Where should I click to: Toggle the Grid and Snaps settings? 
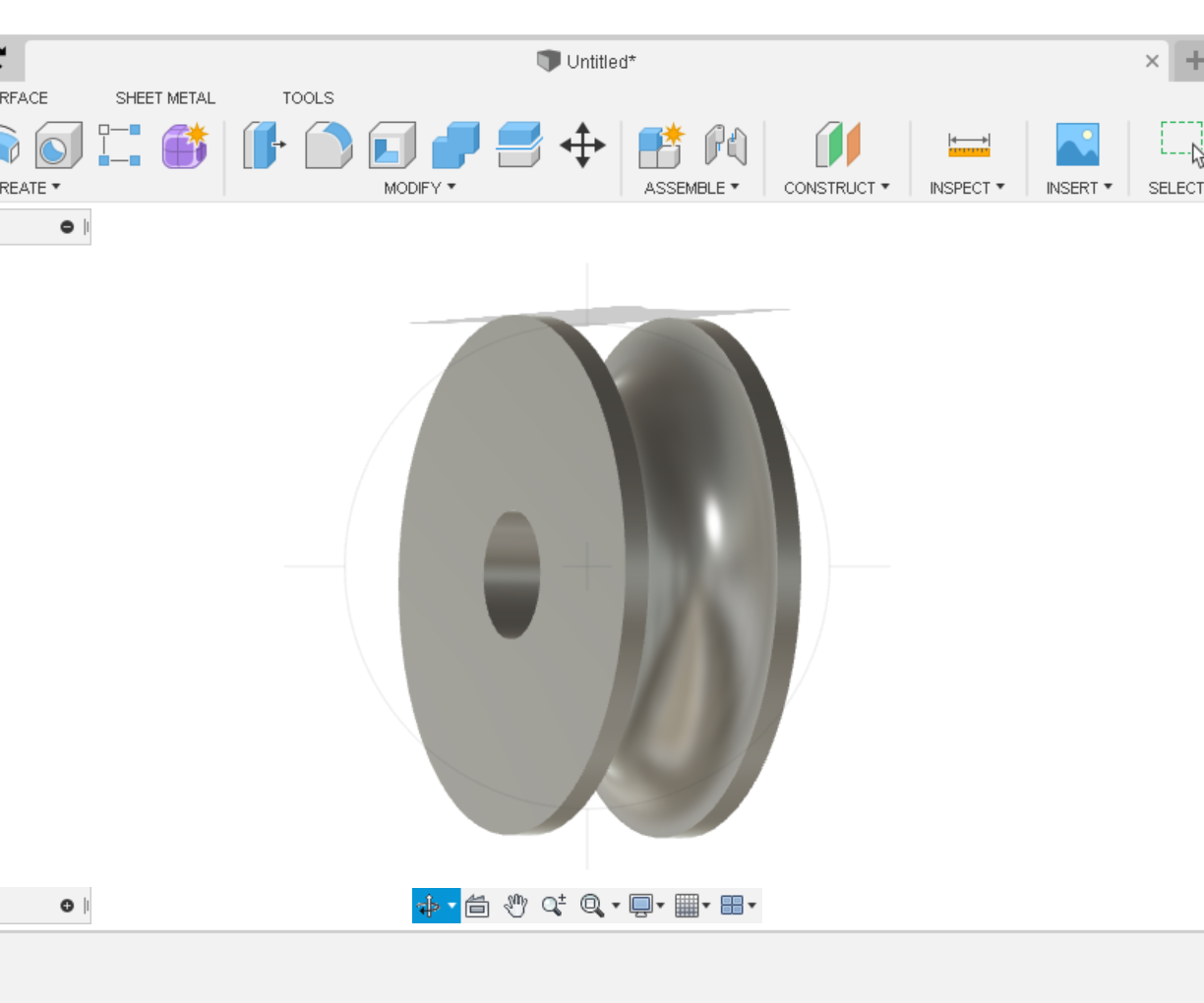point(690,905)
